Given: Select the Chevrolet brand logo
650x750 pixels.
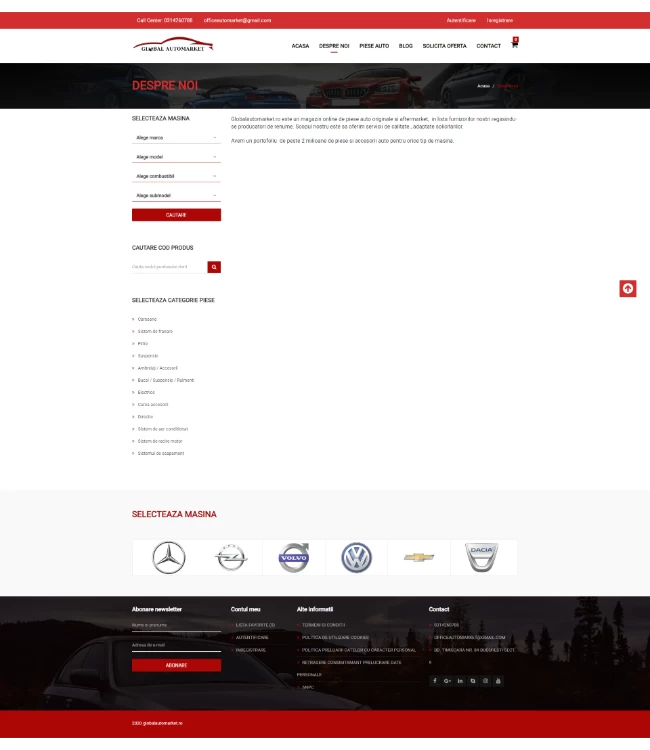Looking at the screenshot, I should [419, 557].
